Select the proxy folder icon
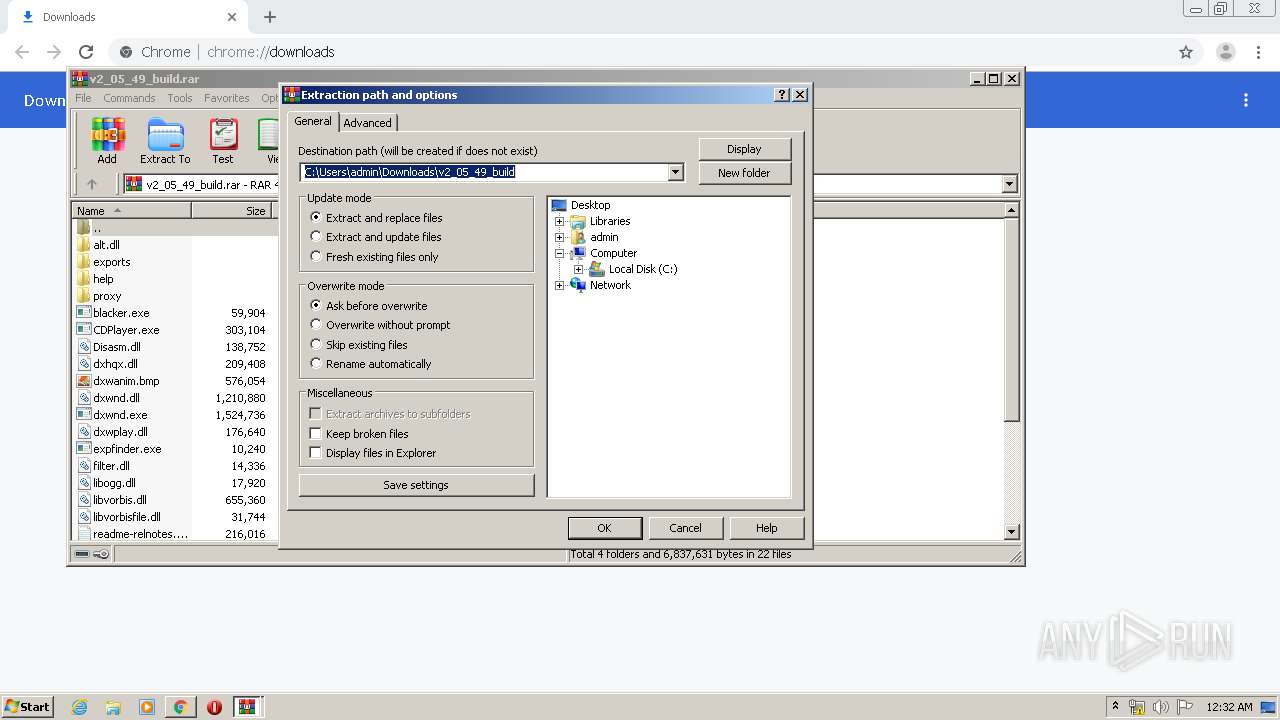Screen dimensions: 1280x720 84,296
